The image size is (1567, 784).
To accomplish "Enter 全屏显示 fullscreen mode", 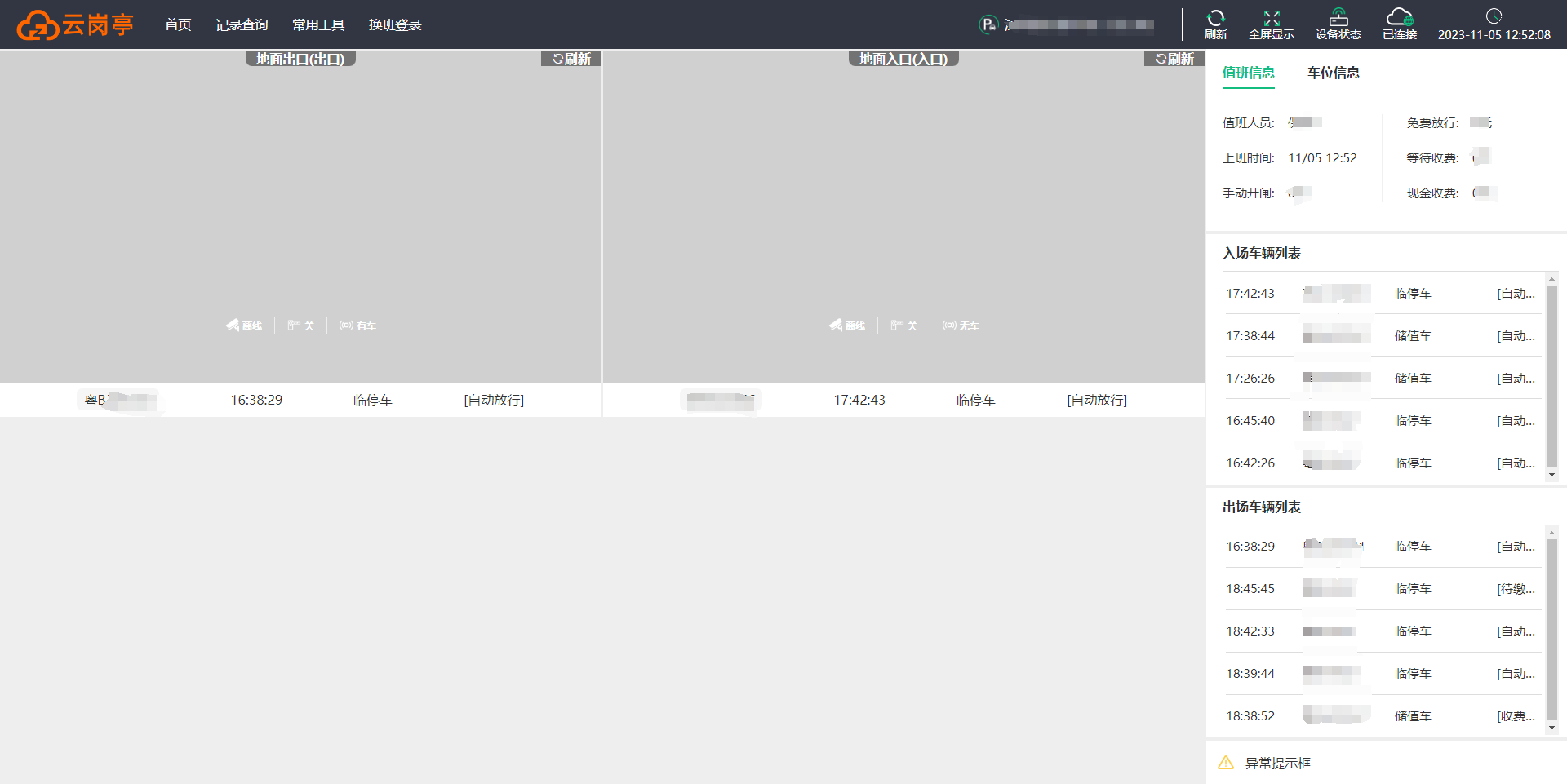I will point(1272,24).
